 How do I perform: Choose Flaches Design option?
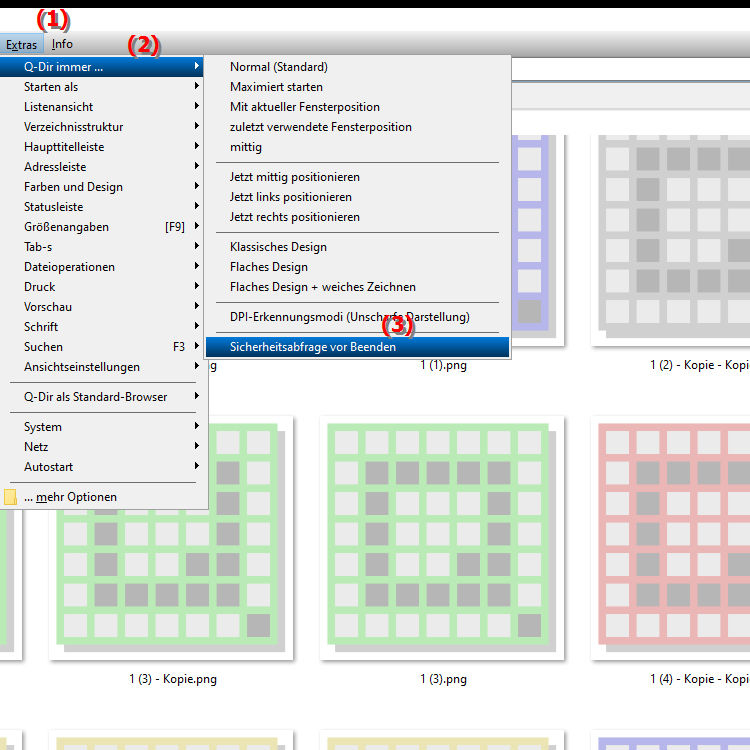pos(357,267)
